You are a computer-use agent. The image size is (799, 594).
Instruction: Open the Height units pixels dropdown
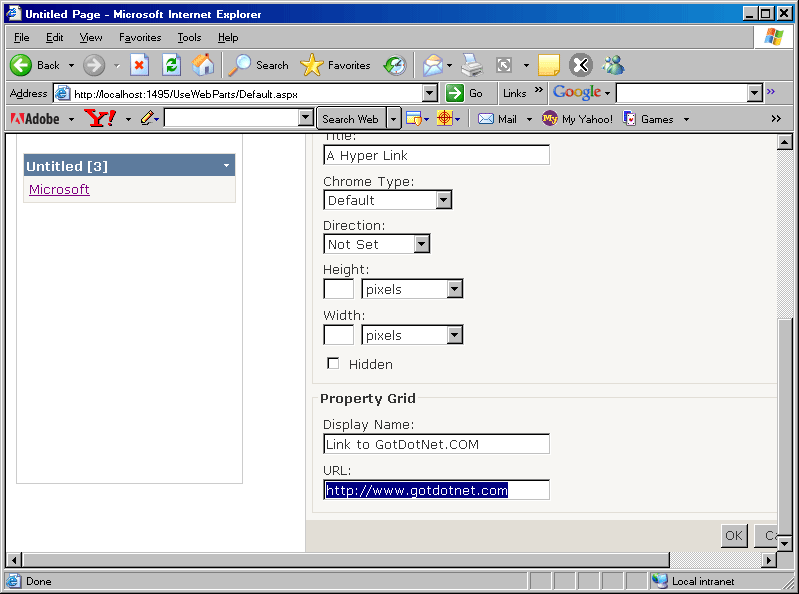(x=454, y=289)
